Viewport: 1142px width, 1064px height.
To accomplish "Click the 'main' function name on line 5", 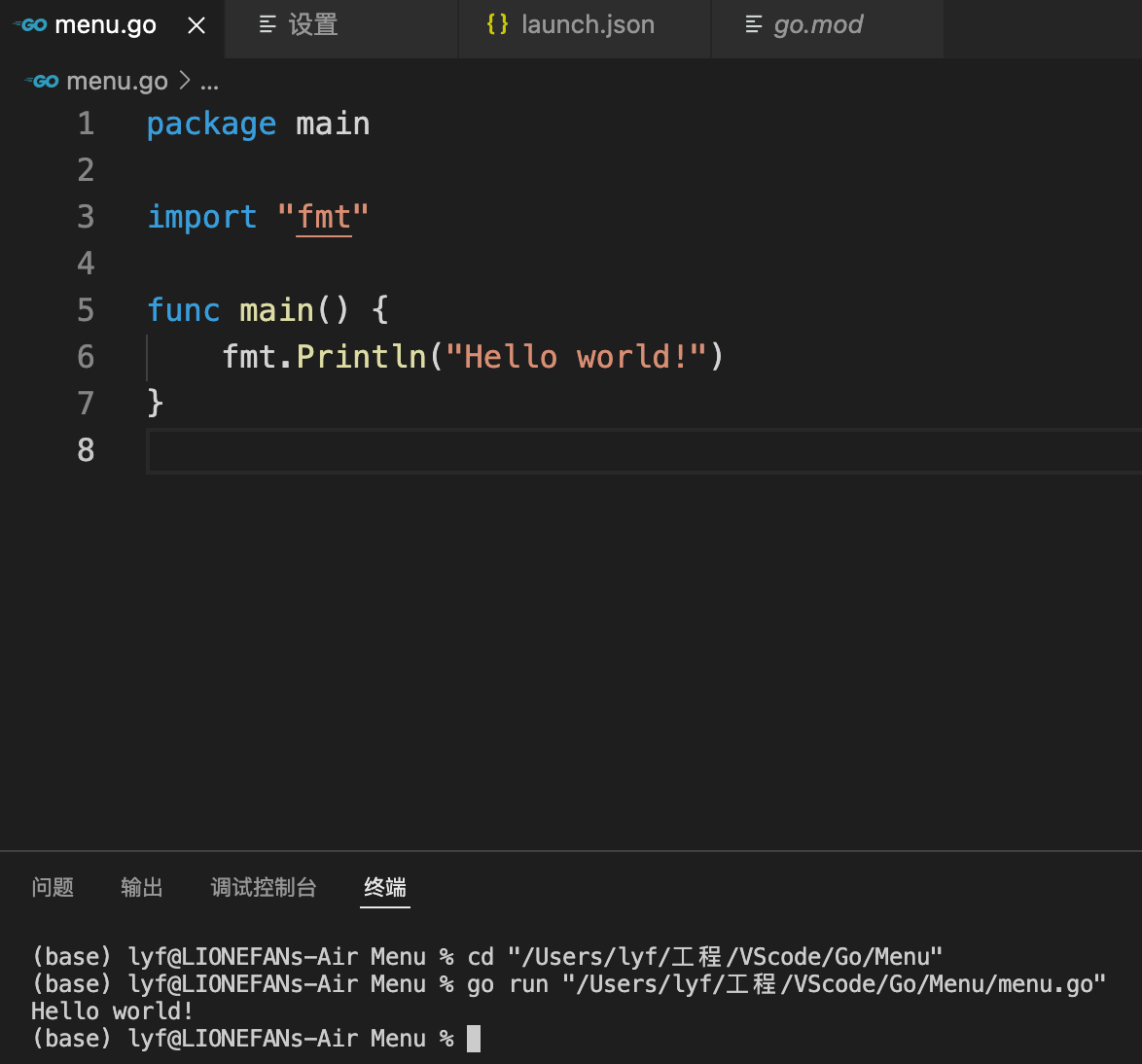I will tap(277, 310).
